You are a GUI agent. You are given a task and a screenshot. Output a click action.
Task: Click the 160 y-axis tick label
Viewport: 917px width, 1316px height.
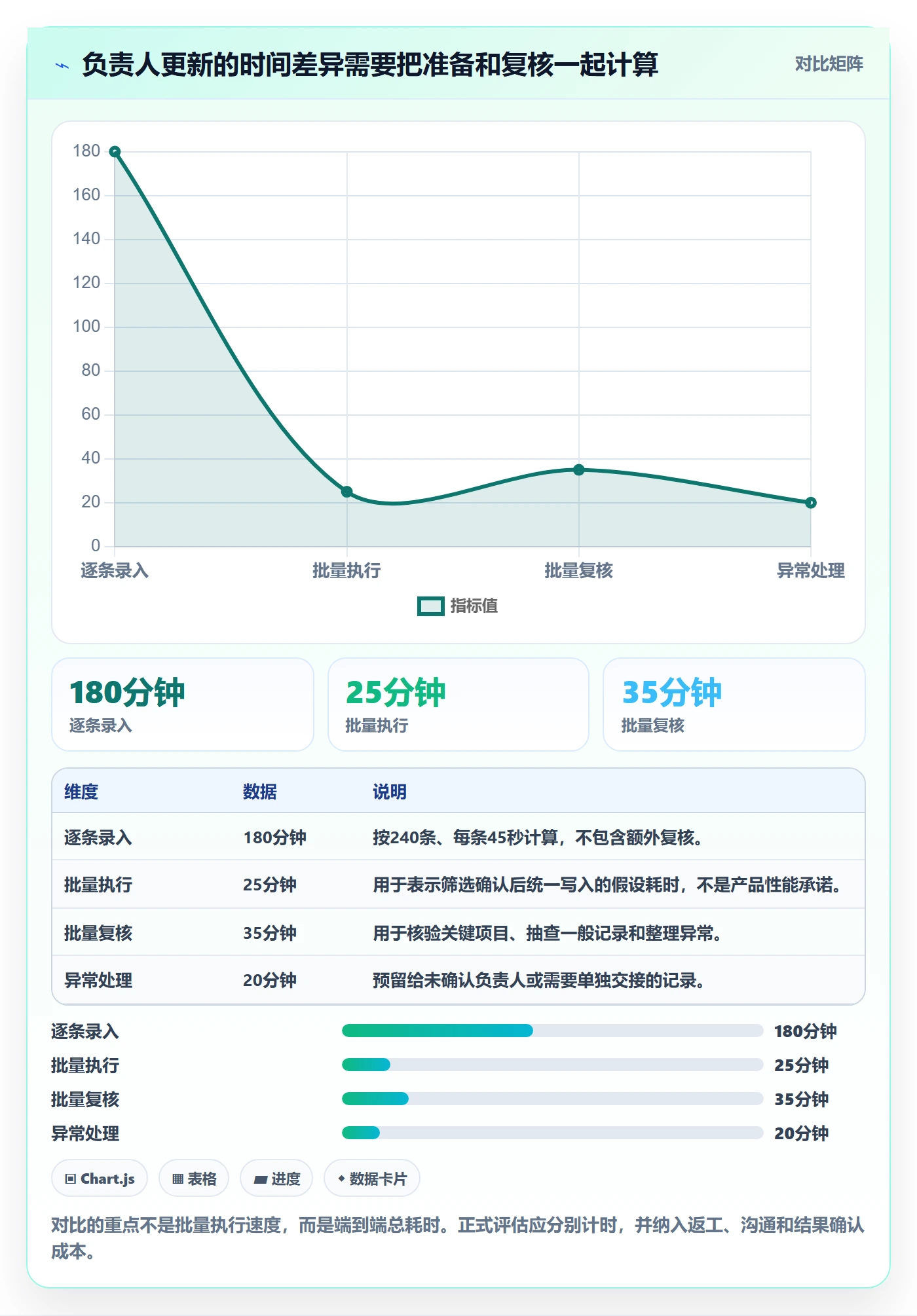pos(86,195)
